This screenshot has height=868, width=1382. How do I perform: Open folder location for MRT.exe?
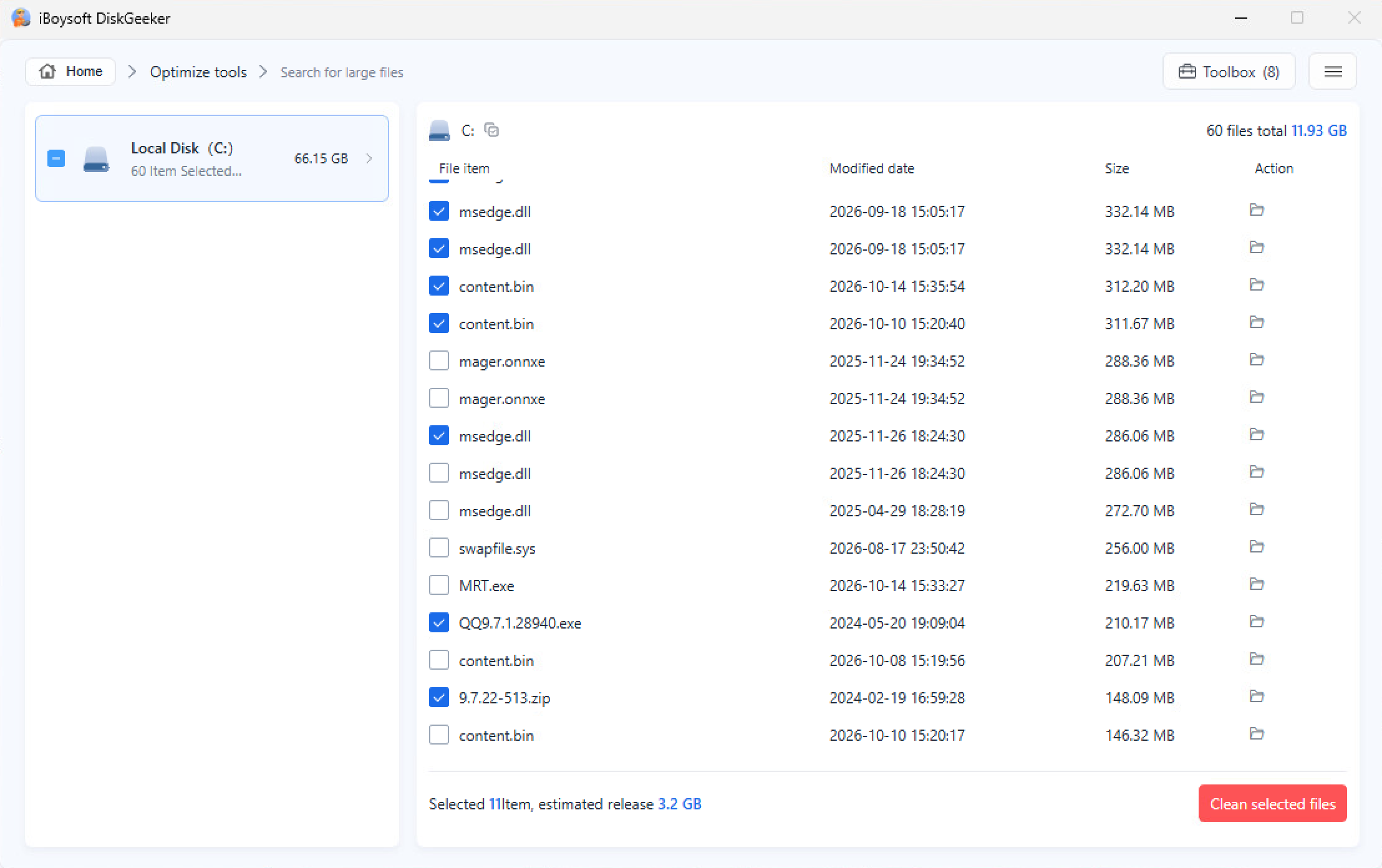pyautogui.click(x=1257, y=584)
